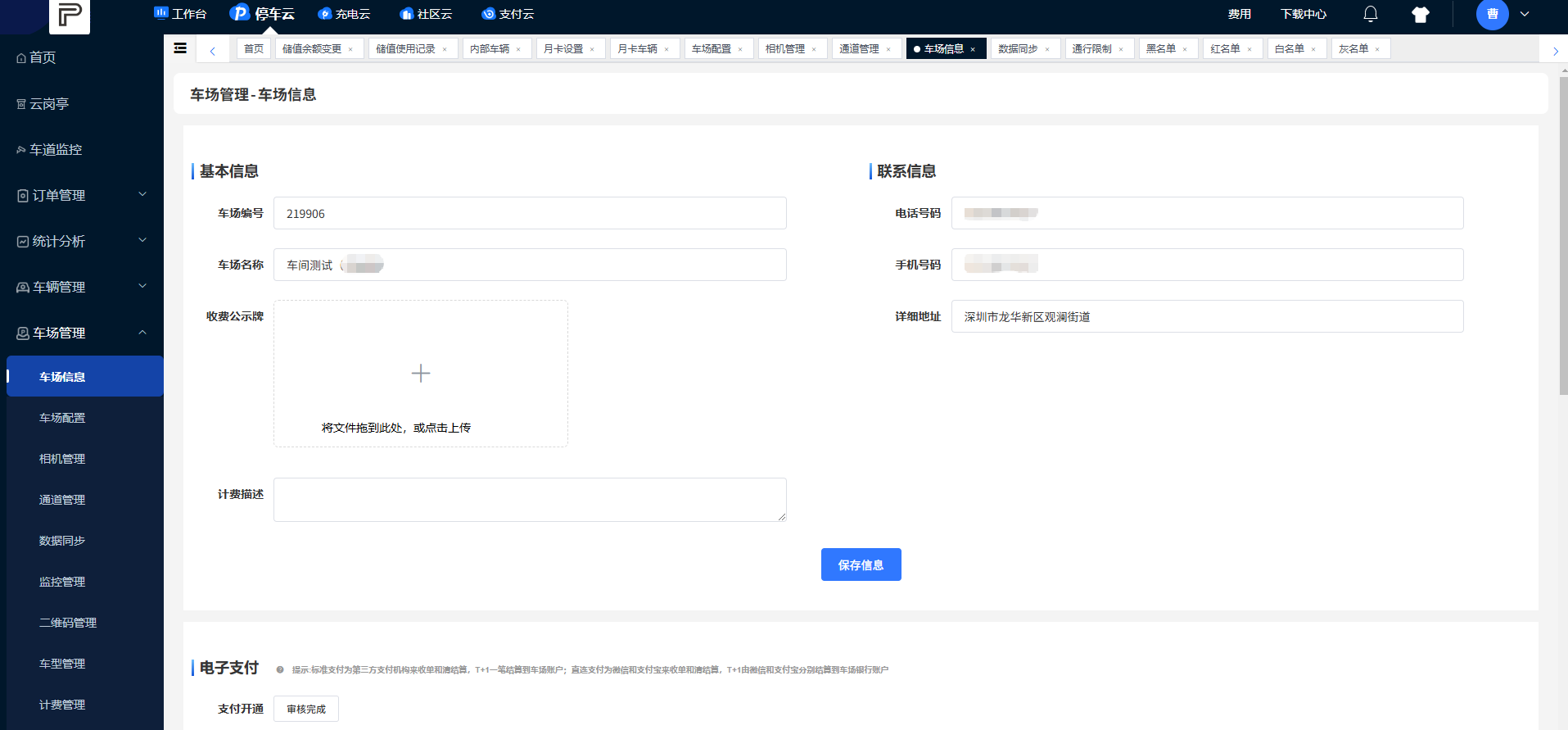Toggle the sidebar collapse hamburger icon
The height and width of the screenshot is (730, 1568).
pos(180,48)
